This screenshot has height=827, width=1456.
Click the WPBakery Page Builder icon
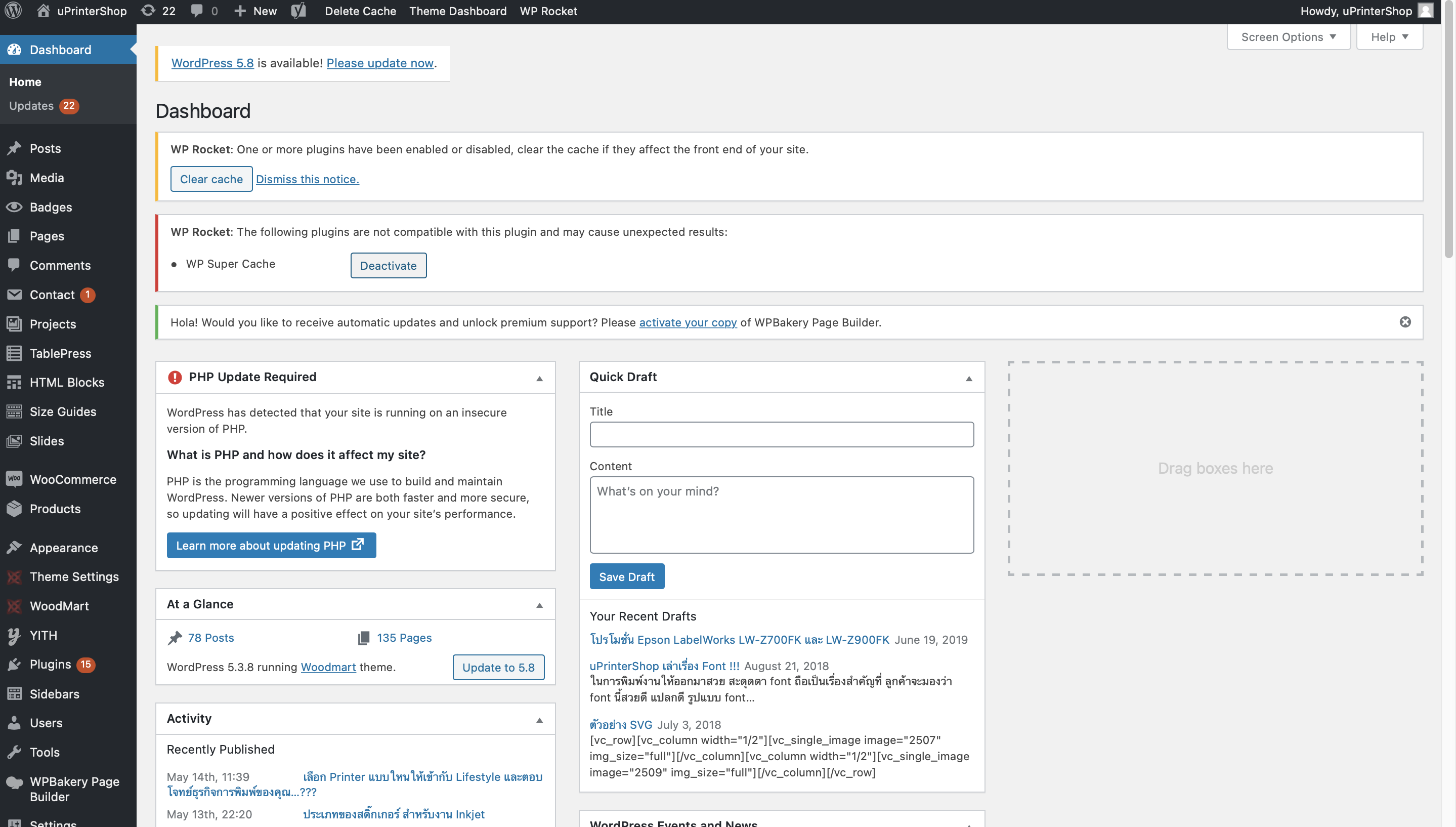pos(14,782)
